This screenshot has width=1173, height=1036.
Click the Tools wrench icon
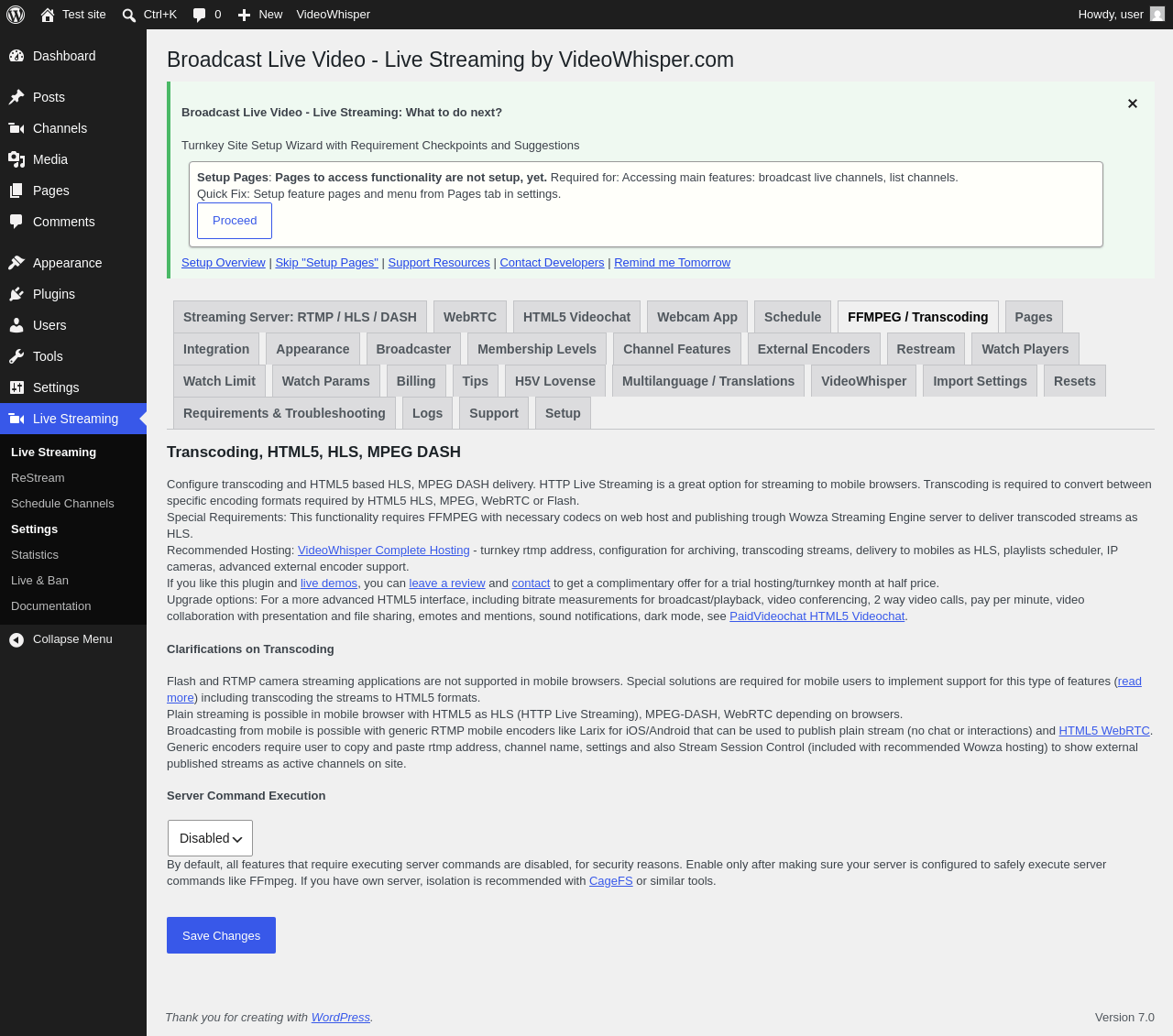click(x=16, y=356)
